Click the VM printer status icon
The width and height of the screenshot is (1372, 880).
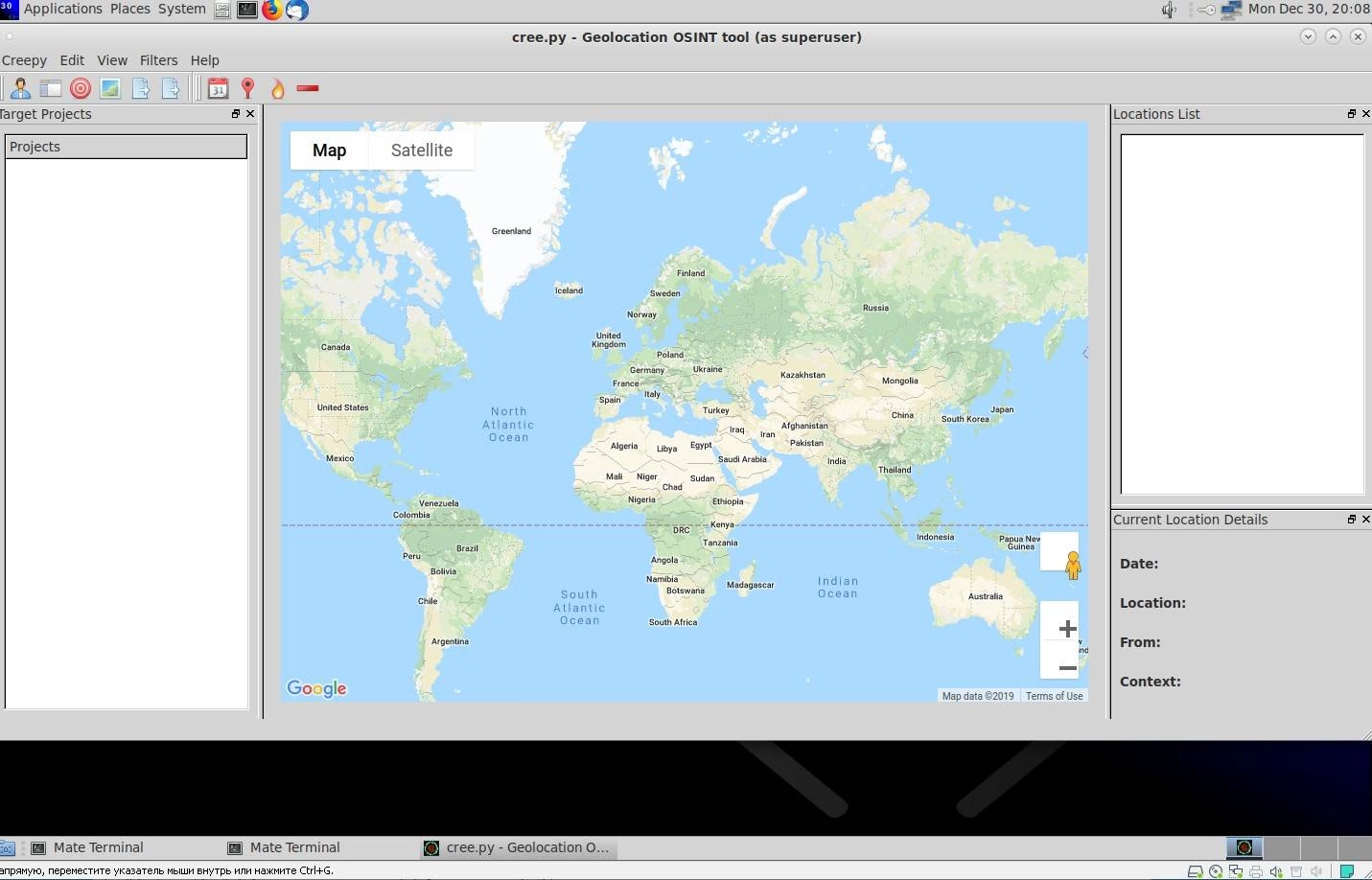tap(1255, 871)
